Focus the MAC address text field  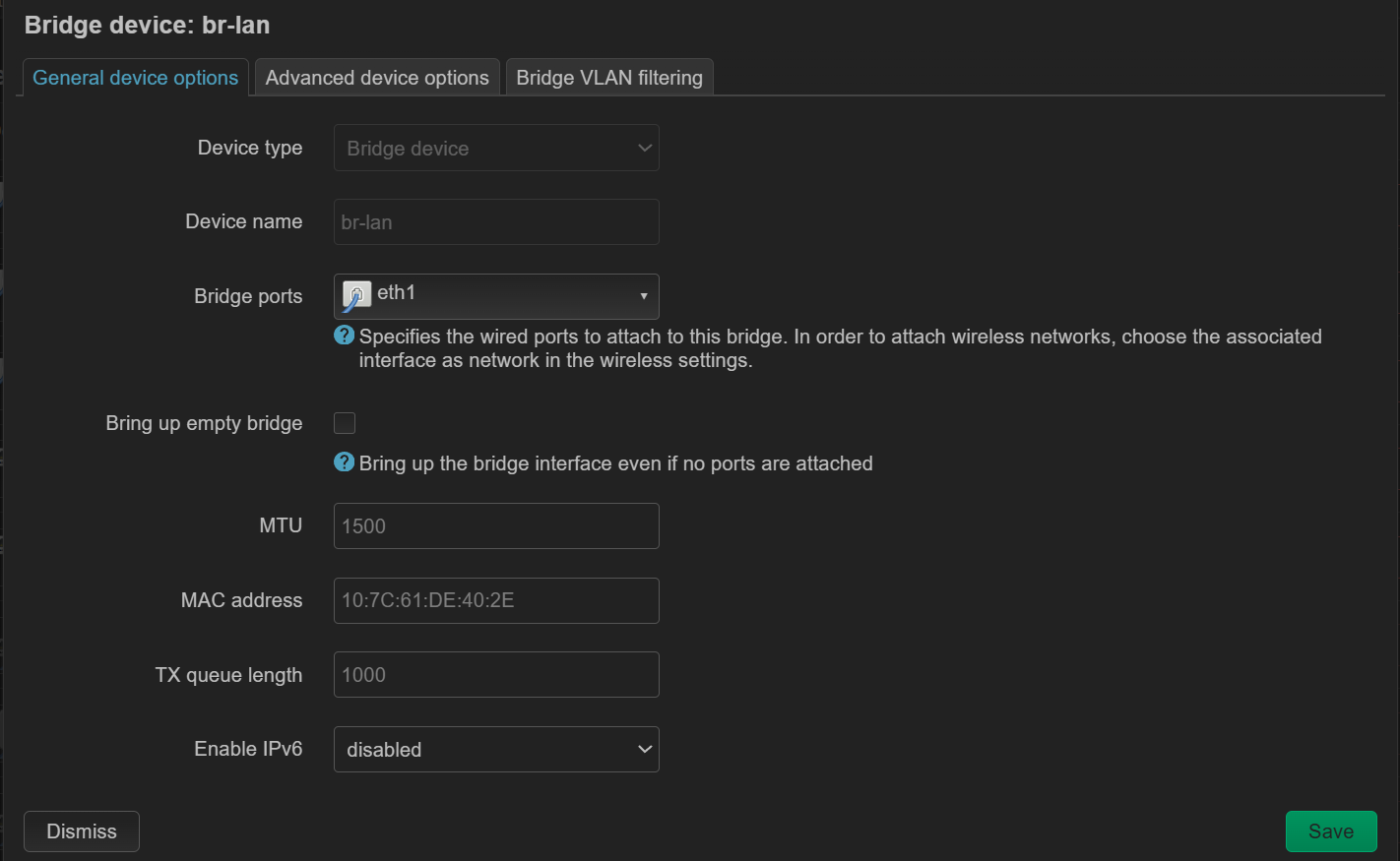(x=496, y=600)
